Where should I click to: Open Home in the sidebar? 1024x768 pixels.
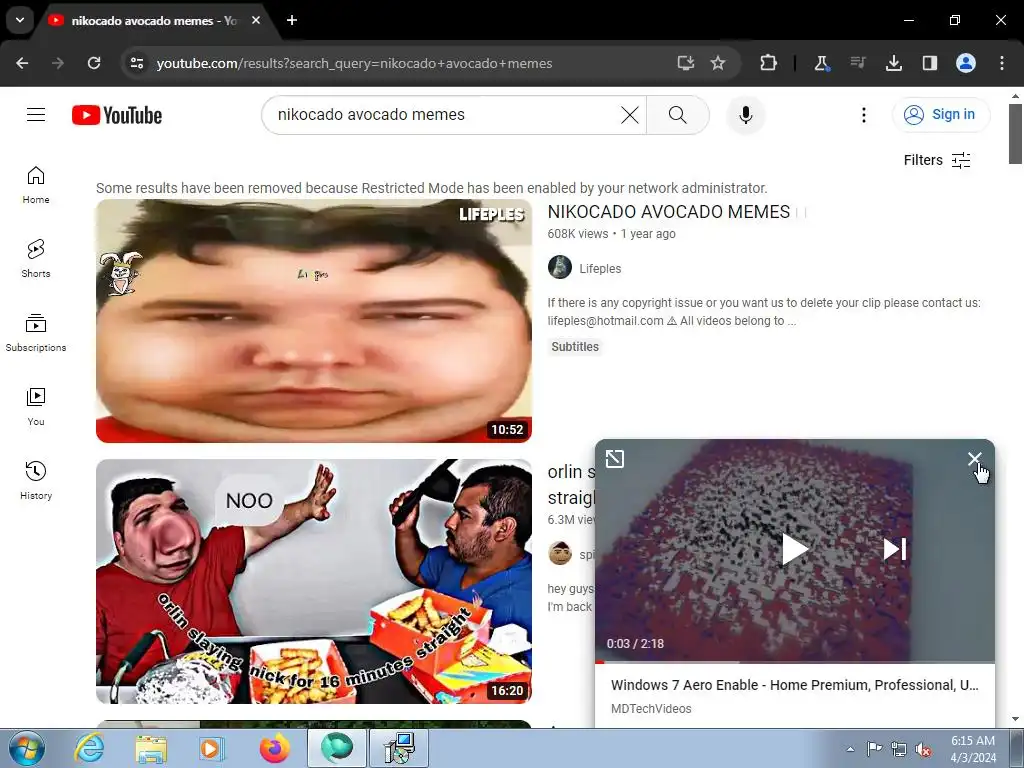[x=36, y=185]
